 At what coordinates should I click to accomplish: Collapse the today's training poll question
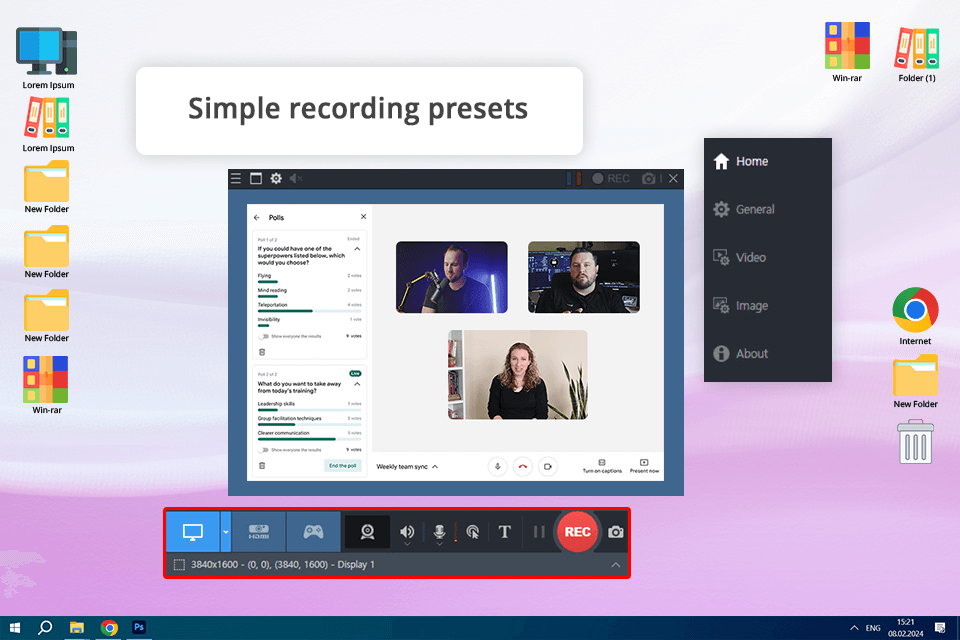tap(358, 384)
